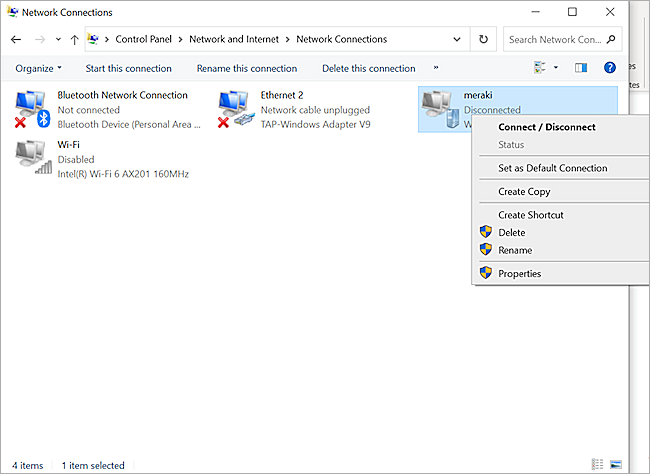Viewport: 650px width, 474px height.
Task: Click the 1 item selected status text
Action: 93,465
